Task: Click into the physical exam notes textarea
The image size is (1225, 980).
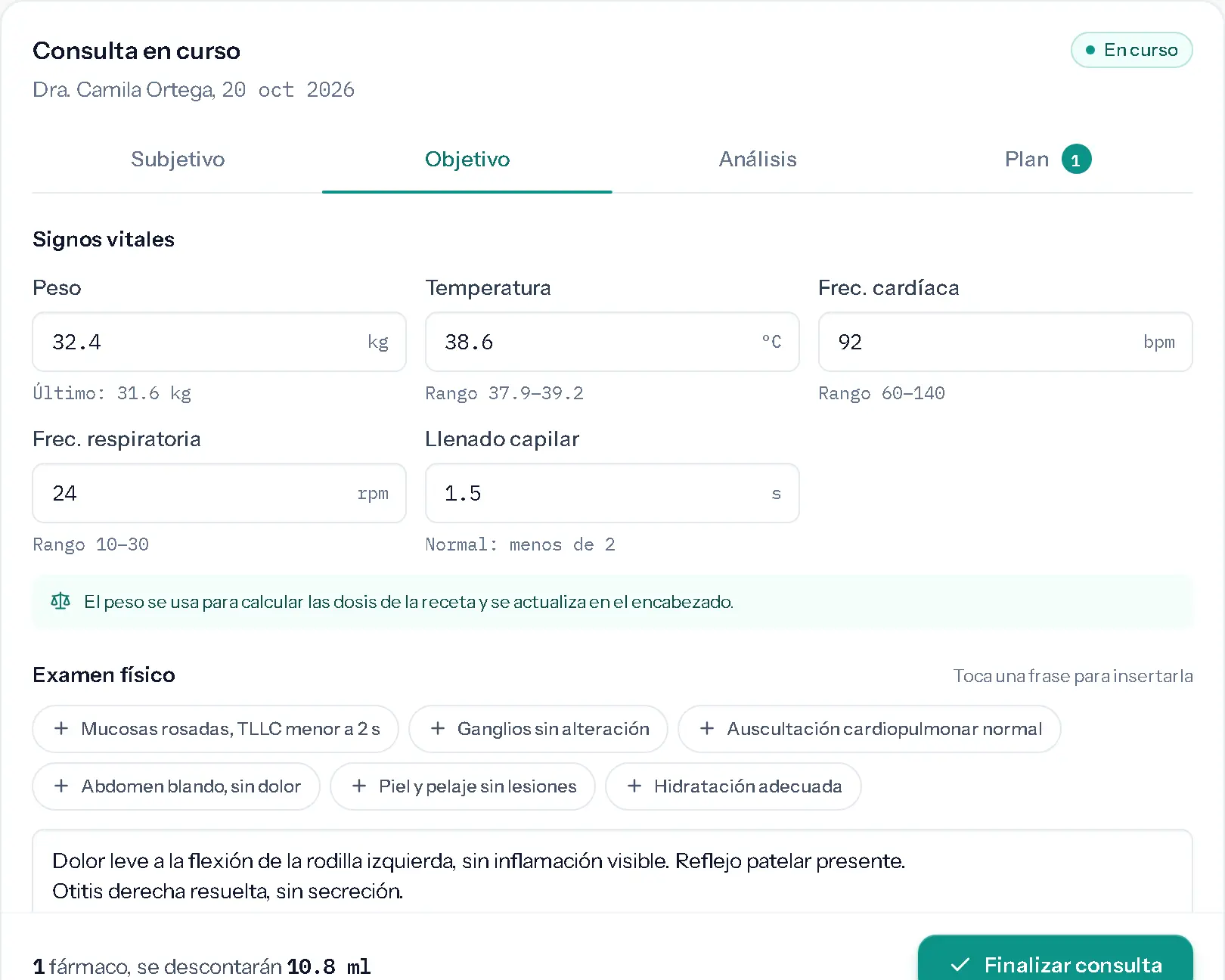Action: pos(612,871)
